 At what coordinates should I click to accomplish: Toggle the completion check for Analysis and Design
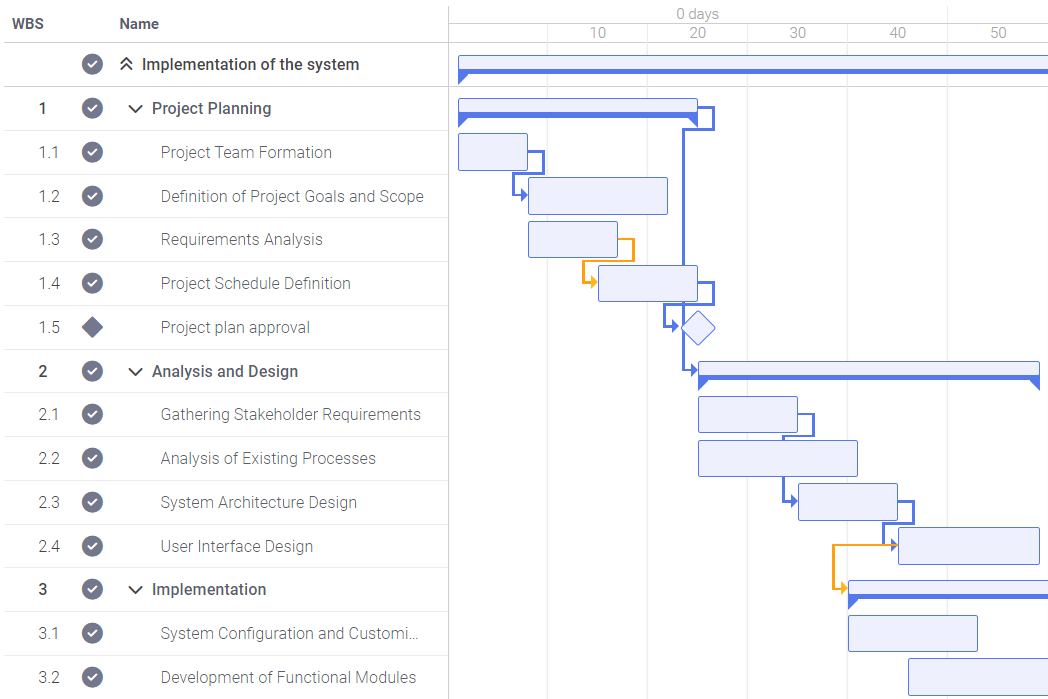[92, 371]
